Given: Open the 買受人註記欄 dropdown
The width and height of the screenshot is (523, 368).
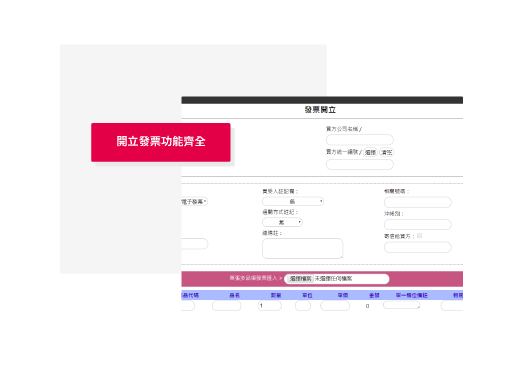Looking at the screenshot, I should click(293, 201).
